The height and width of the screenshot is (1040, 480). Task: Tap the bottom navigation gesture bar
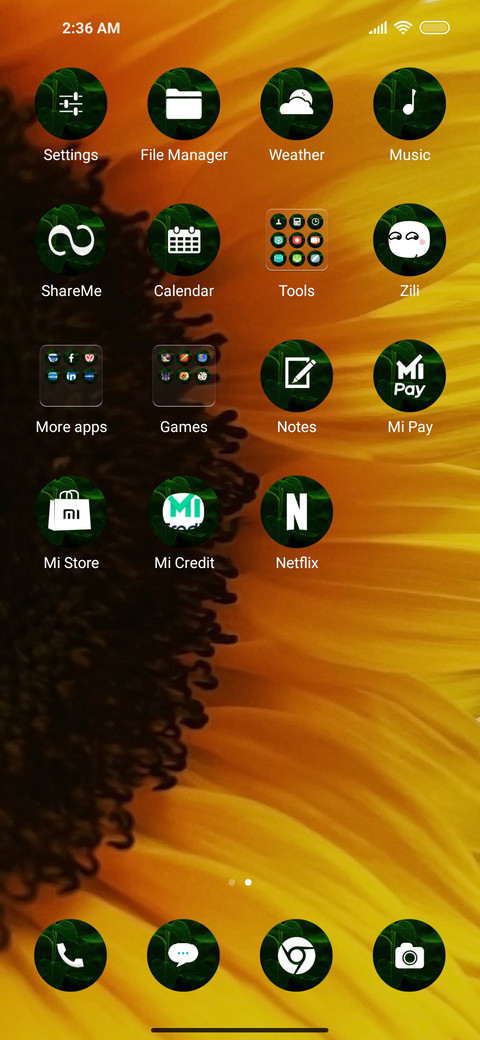(240, 1030)
